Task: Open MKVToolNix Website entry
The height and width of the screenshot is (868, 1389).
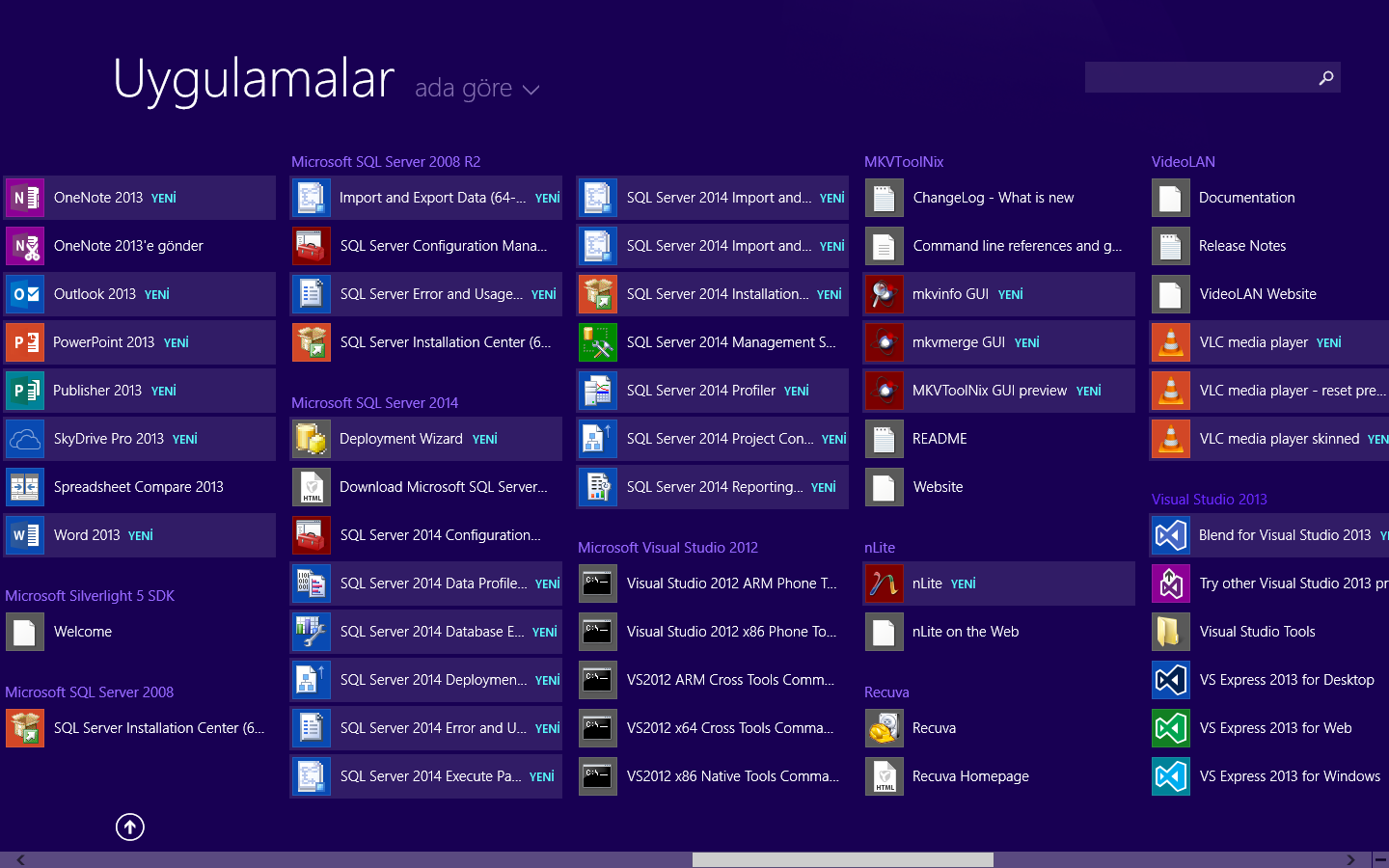Action: click(x=999, y=487)
